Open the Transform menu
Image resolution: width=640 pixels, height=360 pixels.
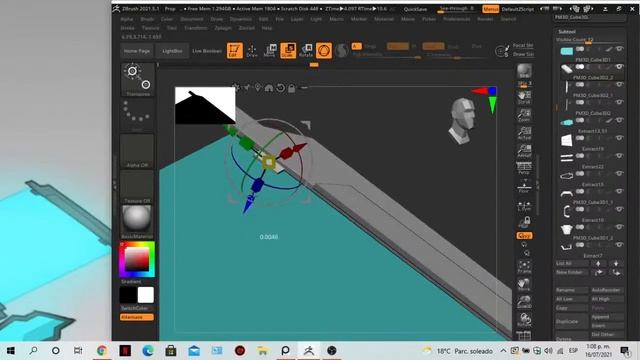[196, 28]
